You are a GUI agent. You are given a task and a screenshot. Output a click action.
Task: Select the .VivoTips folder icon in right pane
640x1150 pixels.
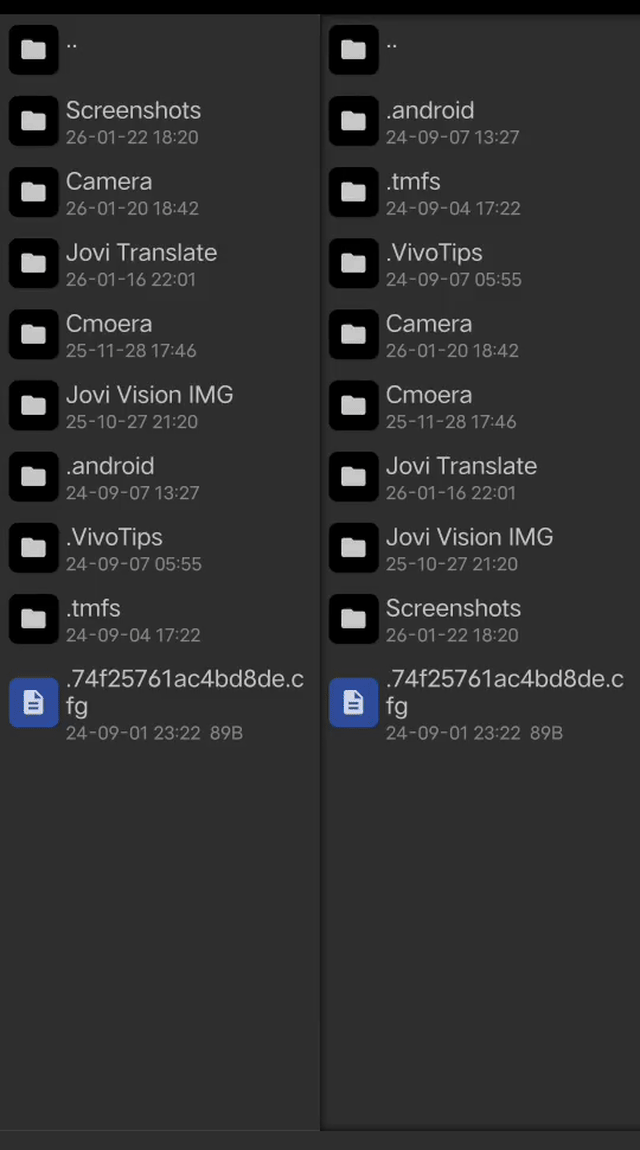click(353, 263)
